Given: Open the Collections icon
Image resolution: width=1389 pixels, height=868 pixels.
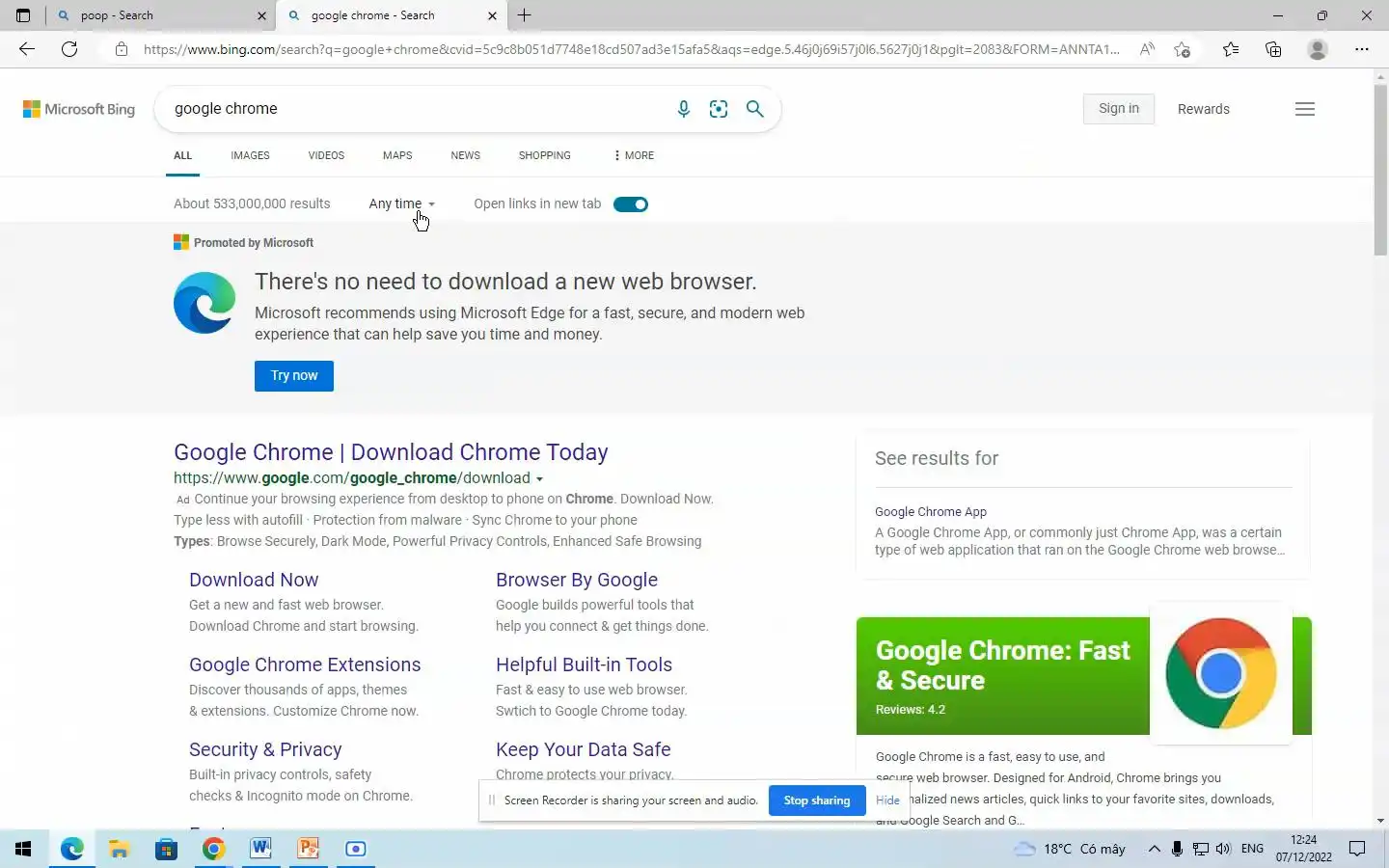Looking at the screenshot, I should (1273, 49).
